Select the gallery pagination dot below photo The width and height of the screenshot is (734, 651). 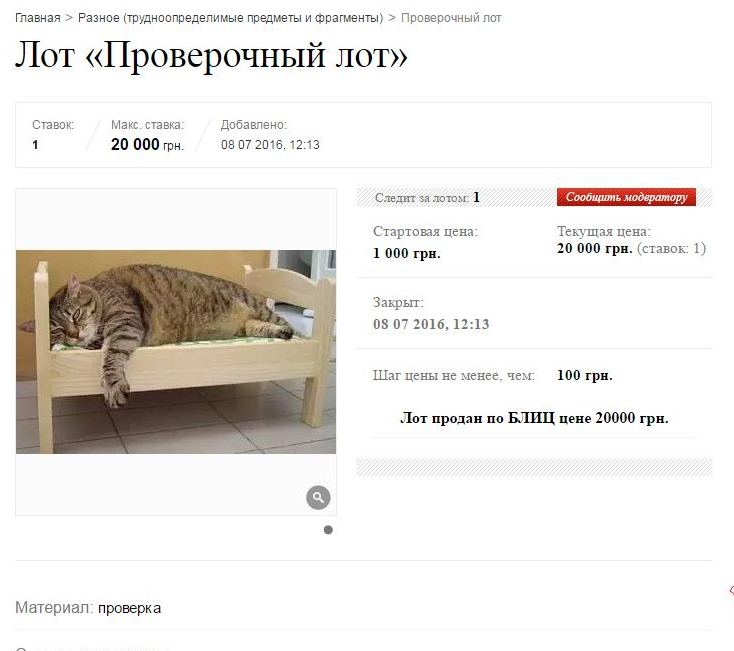(x=328, y=530)
